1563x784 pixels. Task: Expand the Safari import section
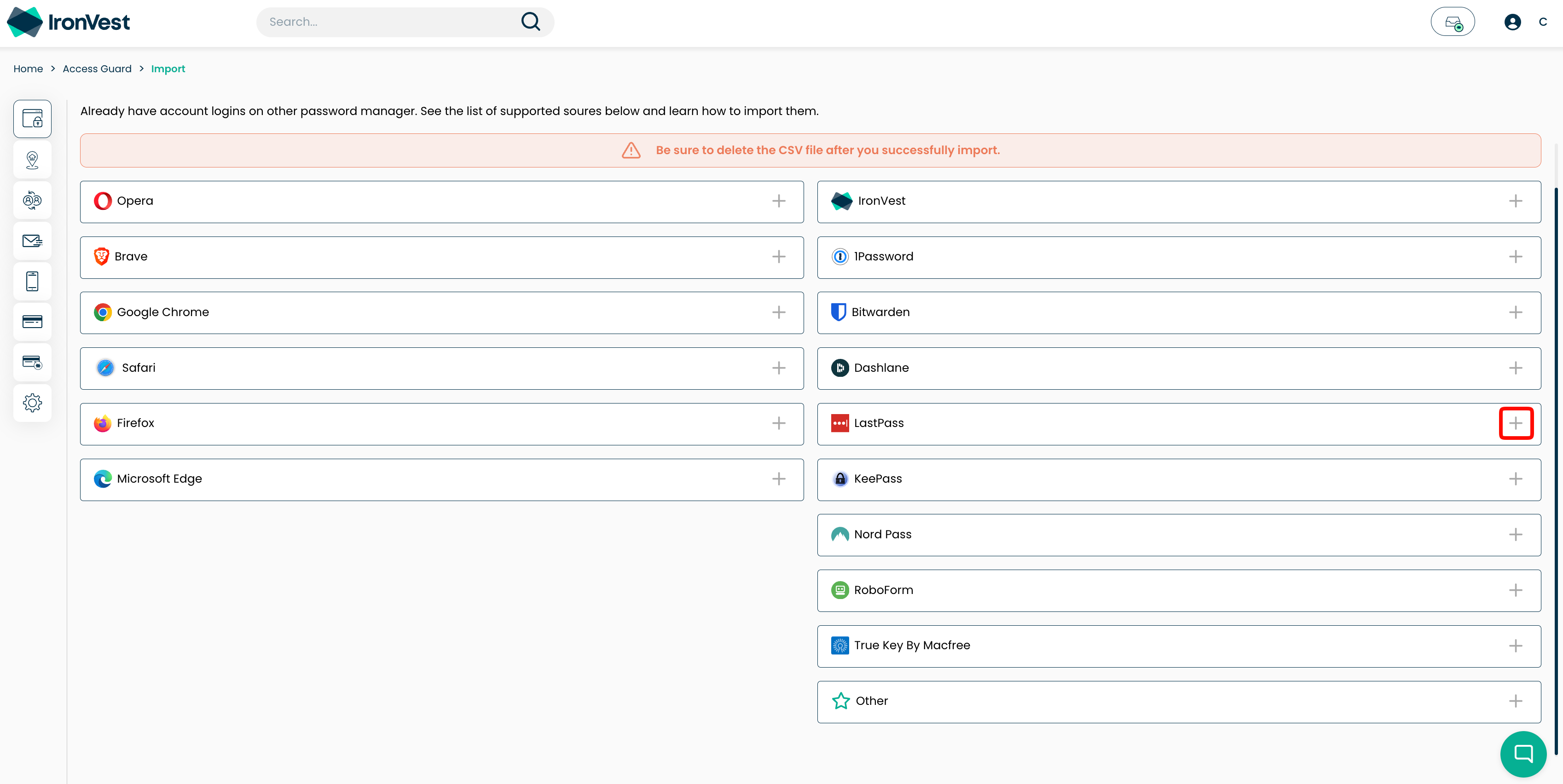click(x=778, y=368)
